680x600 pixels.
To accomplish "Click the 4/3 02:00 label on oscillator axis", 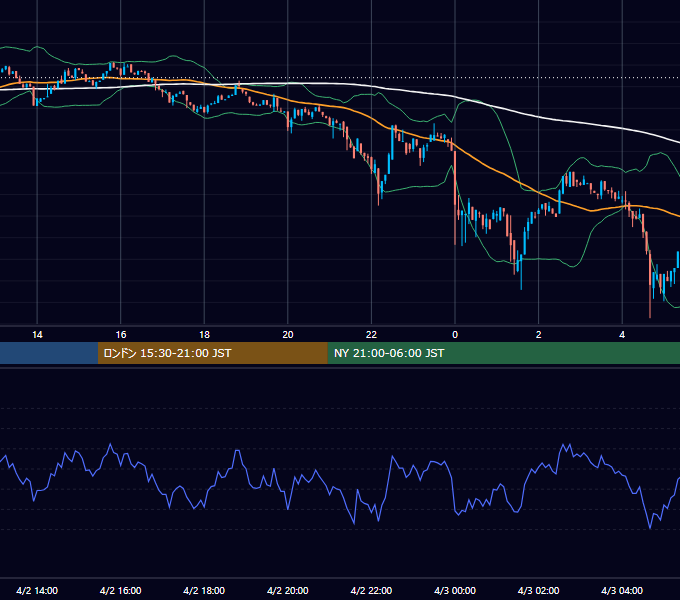I will click(x=538, y=590).
